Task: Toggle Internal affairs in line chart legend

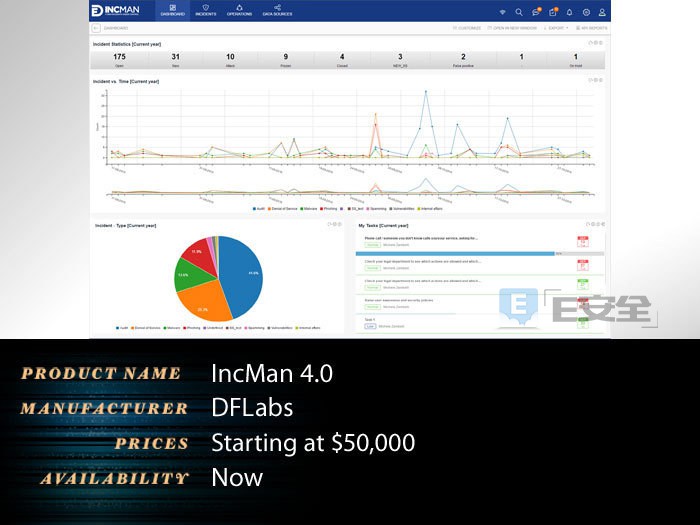Action: pyautogui.click(x=430, y=208)
